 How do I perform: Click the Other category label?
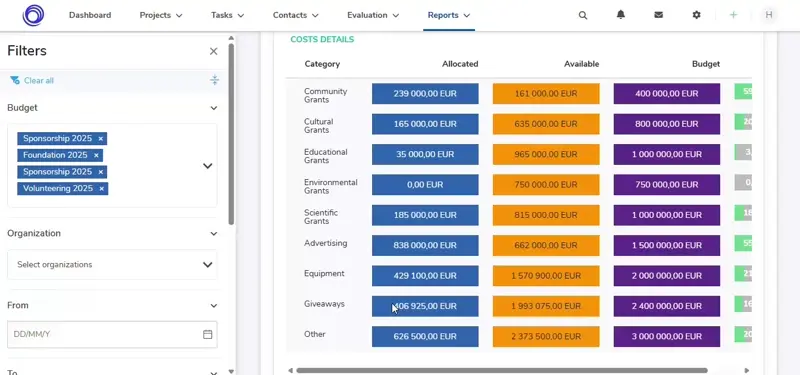pyautogui.click(x=315, y=334)
